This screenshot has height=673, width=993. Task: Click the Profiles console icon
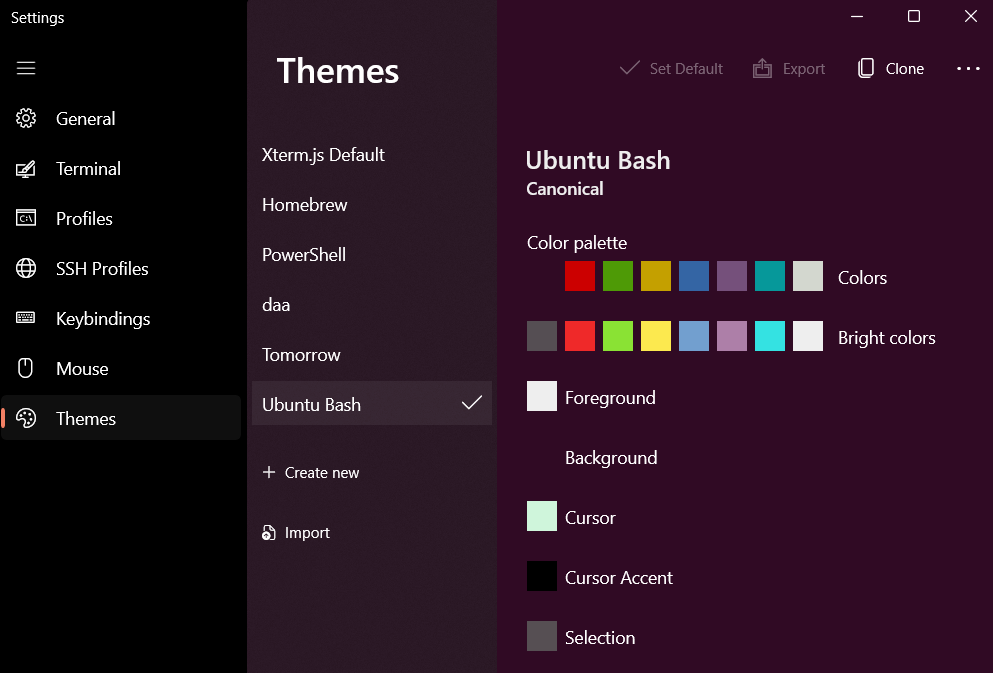coord(26,219)
